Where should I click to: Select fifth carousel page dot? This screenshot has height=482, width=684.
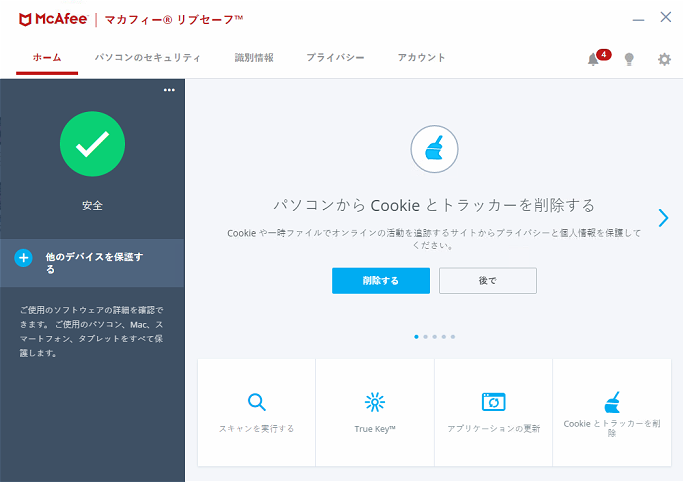[x=453, y=337]
